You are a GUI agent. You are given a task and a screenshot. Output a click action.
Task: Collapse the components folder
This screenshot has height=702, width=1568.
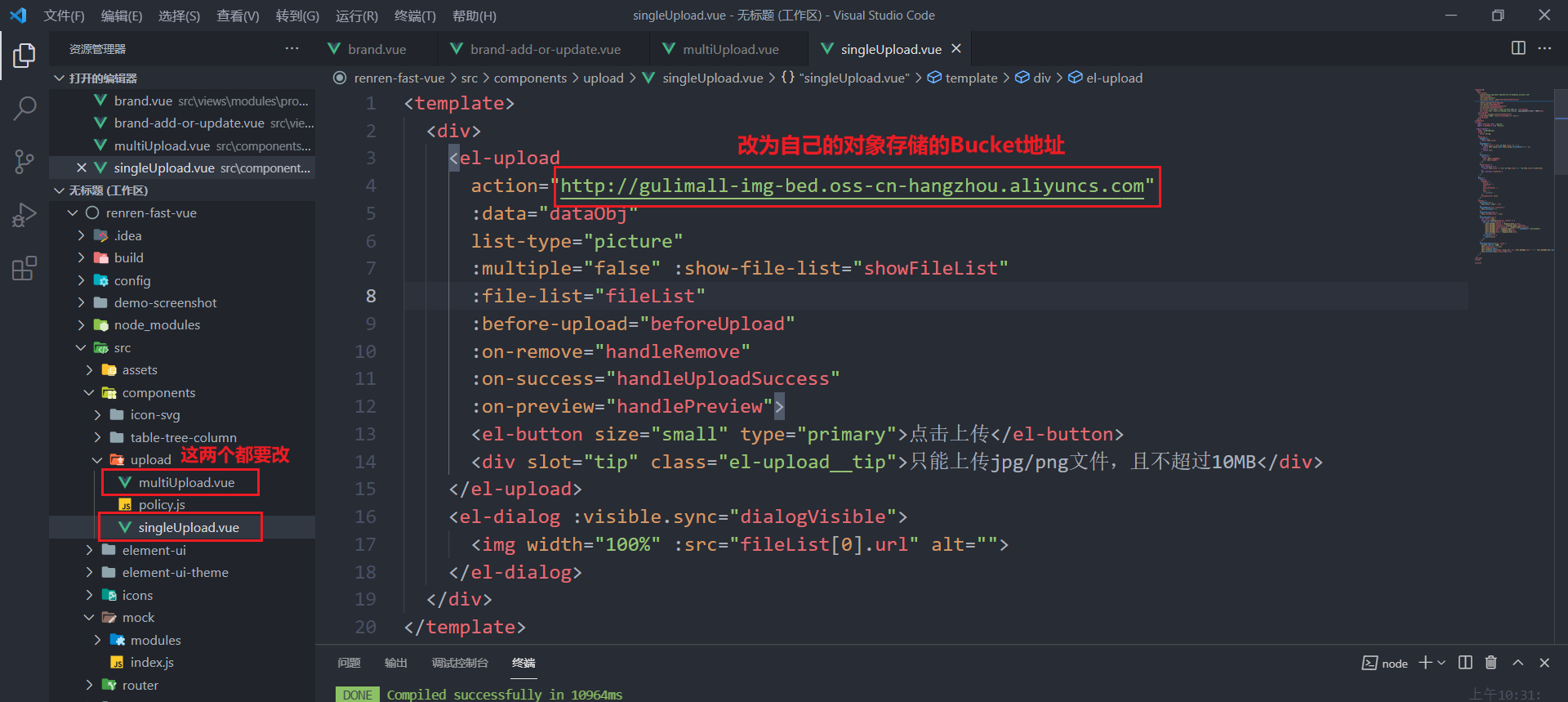coord(182,392)
